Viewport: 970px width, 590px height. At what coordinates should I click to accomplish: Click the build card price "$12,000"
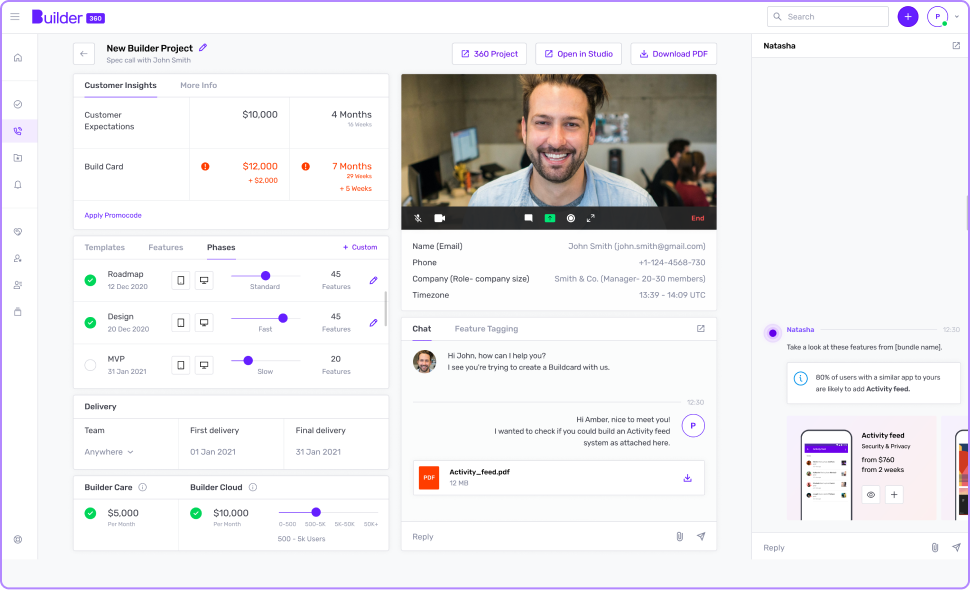(260, 166)
